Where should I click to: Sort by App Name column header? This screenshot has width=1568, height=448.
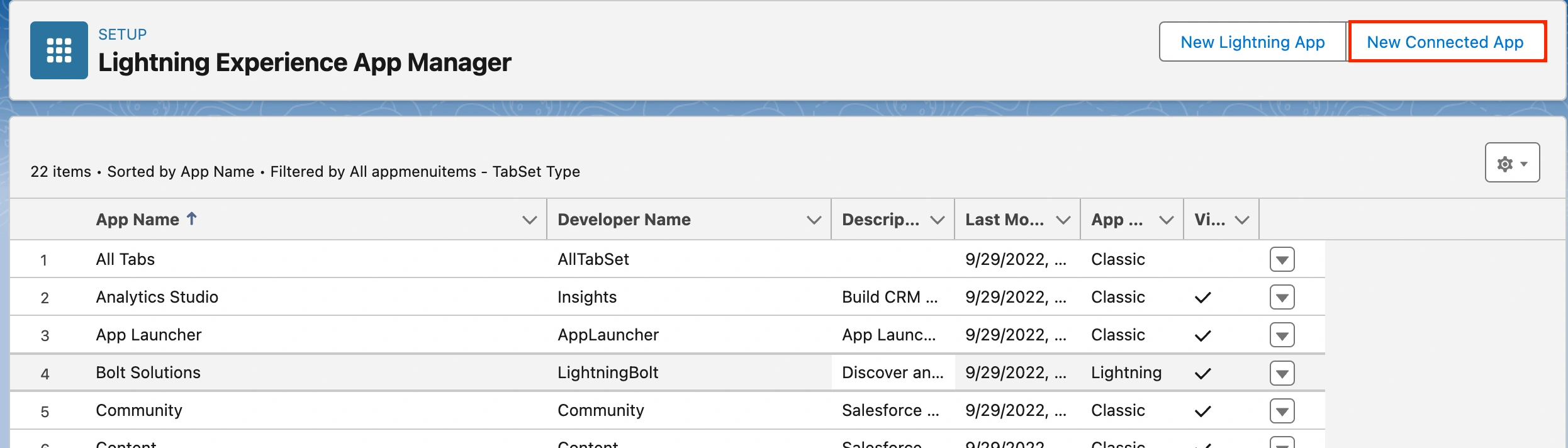pos(138,220)
